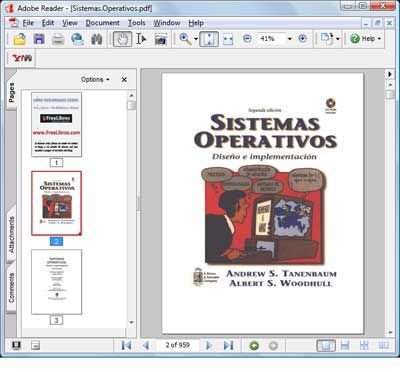The image size is (400, 372).
Task: Open Search with the binoculars icon
Action: [x=97, y=39]
